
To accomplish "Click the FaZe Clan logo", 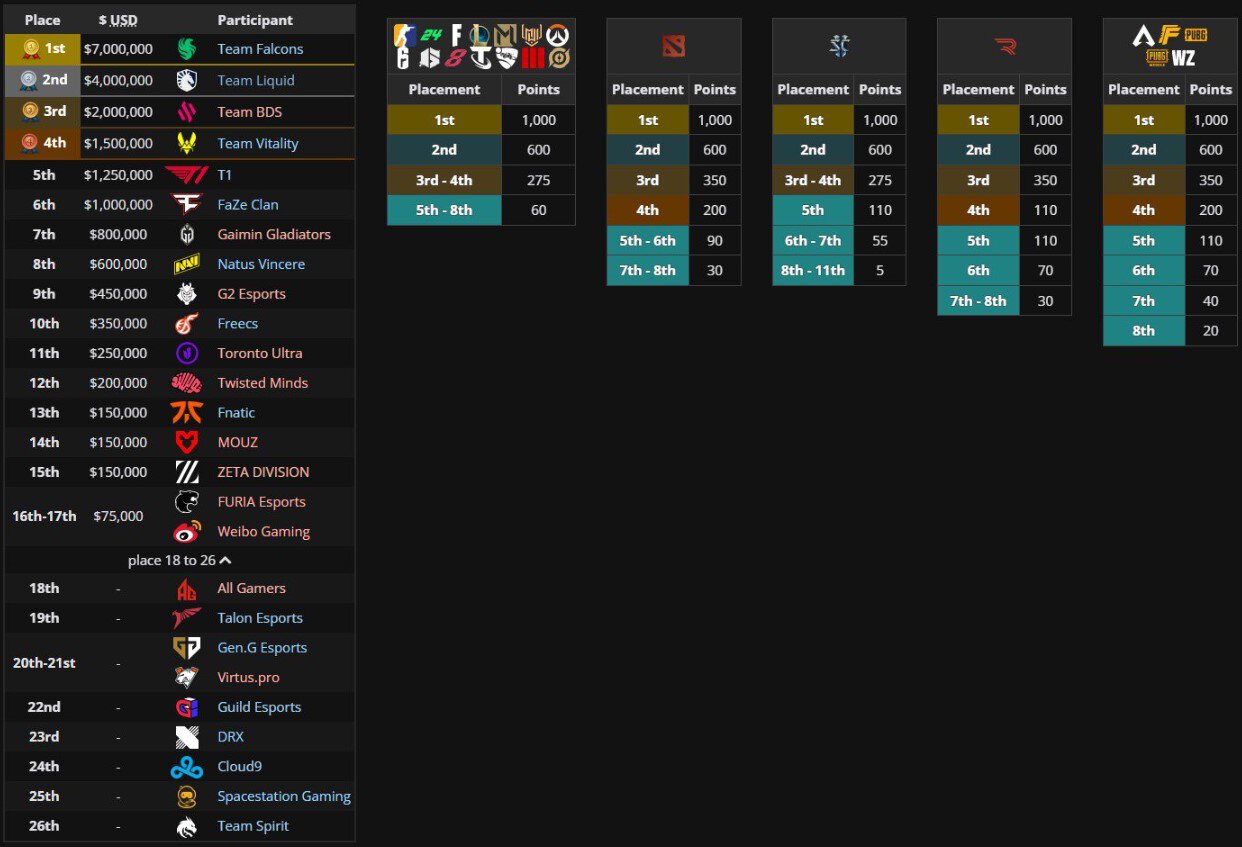I will (187, 204).
